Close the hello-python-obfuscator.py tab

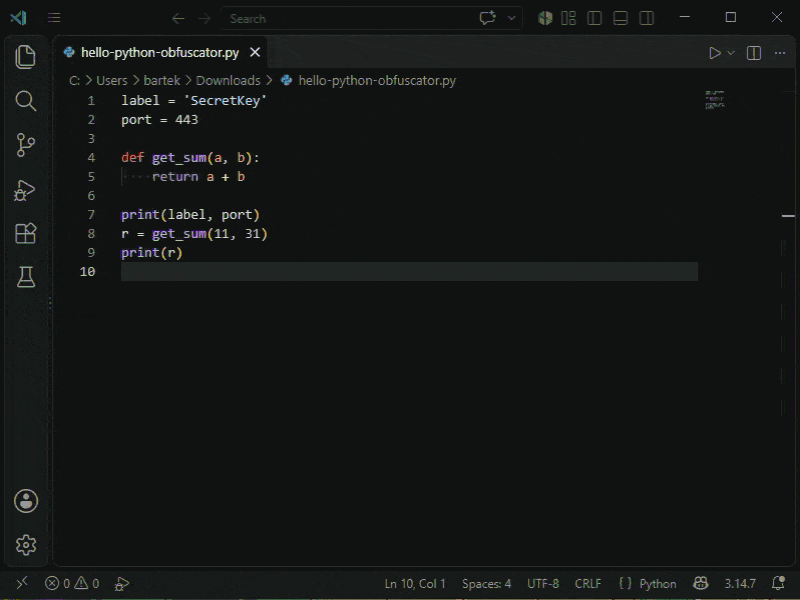pyautogui.click(x=255, y=52)
